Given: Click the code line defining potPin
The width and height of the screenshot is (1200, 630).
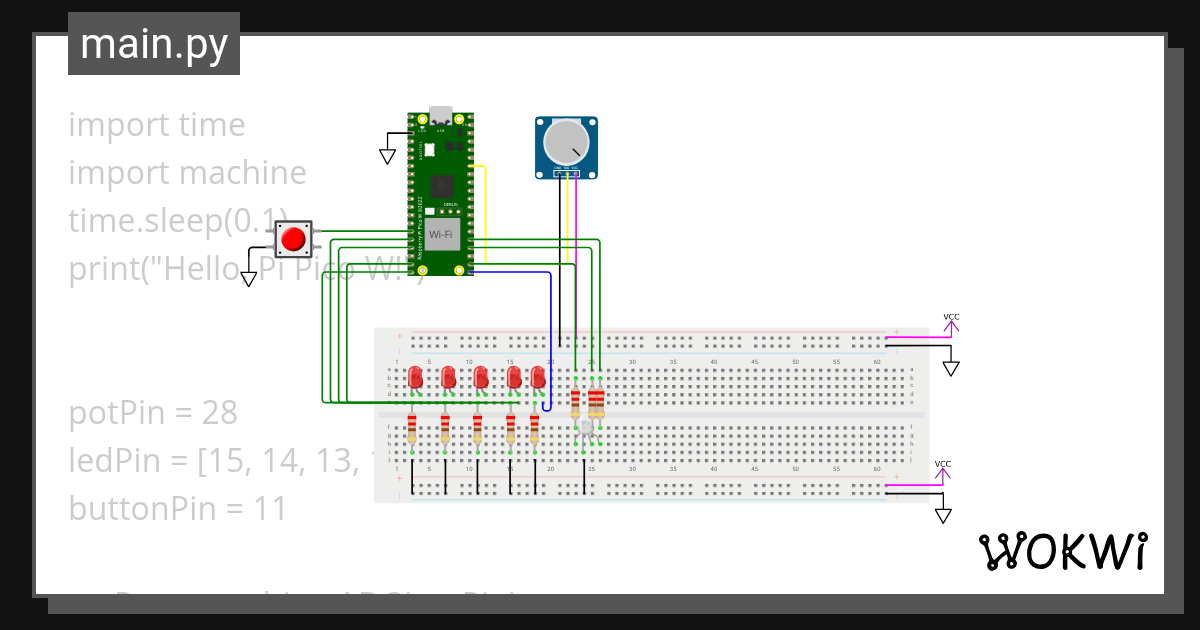Looking at the screenshot, I should tap(152, 413).
